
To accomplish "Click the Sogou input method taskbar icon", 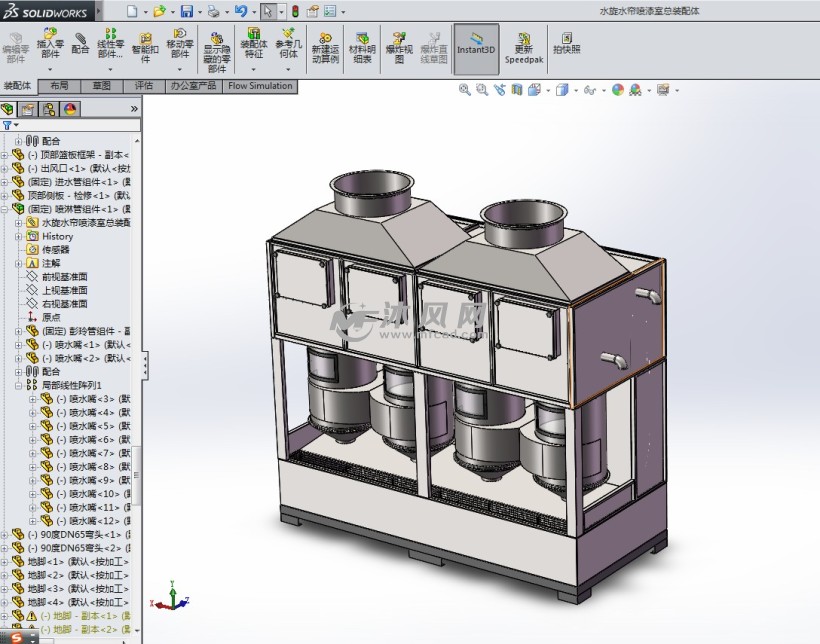I will coord(17,637).
